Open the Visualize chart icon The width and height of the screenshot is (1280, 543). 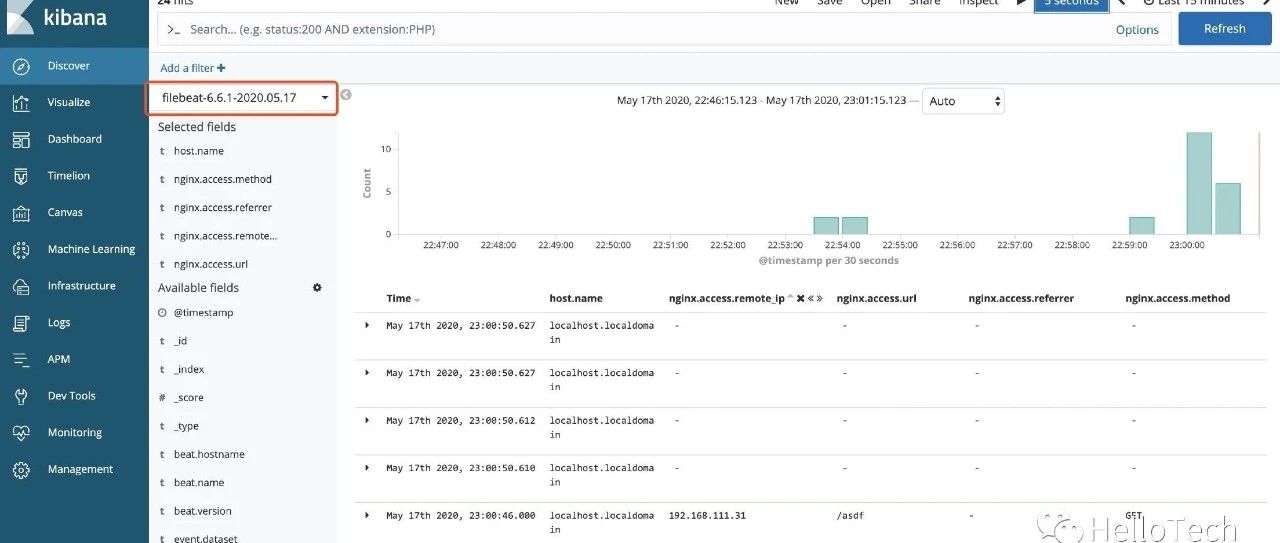click(x=21, y=102)
